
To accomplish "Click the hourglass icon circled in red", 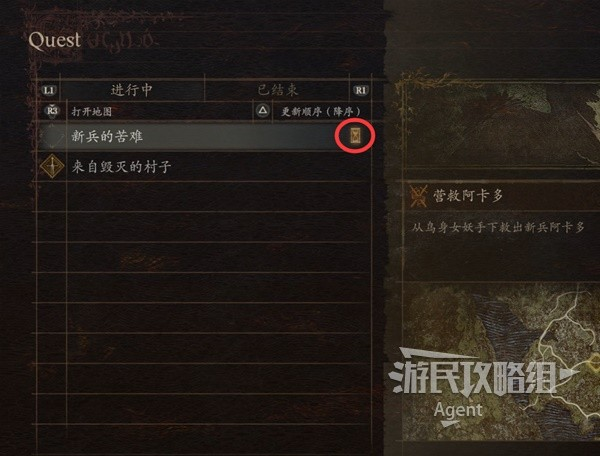I will tap(356, 136).
